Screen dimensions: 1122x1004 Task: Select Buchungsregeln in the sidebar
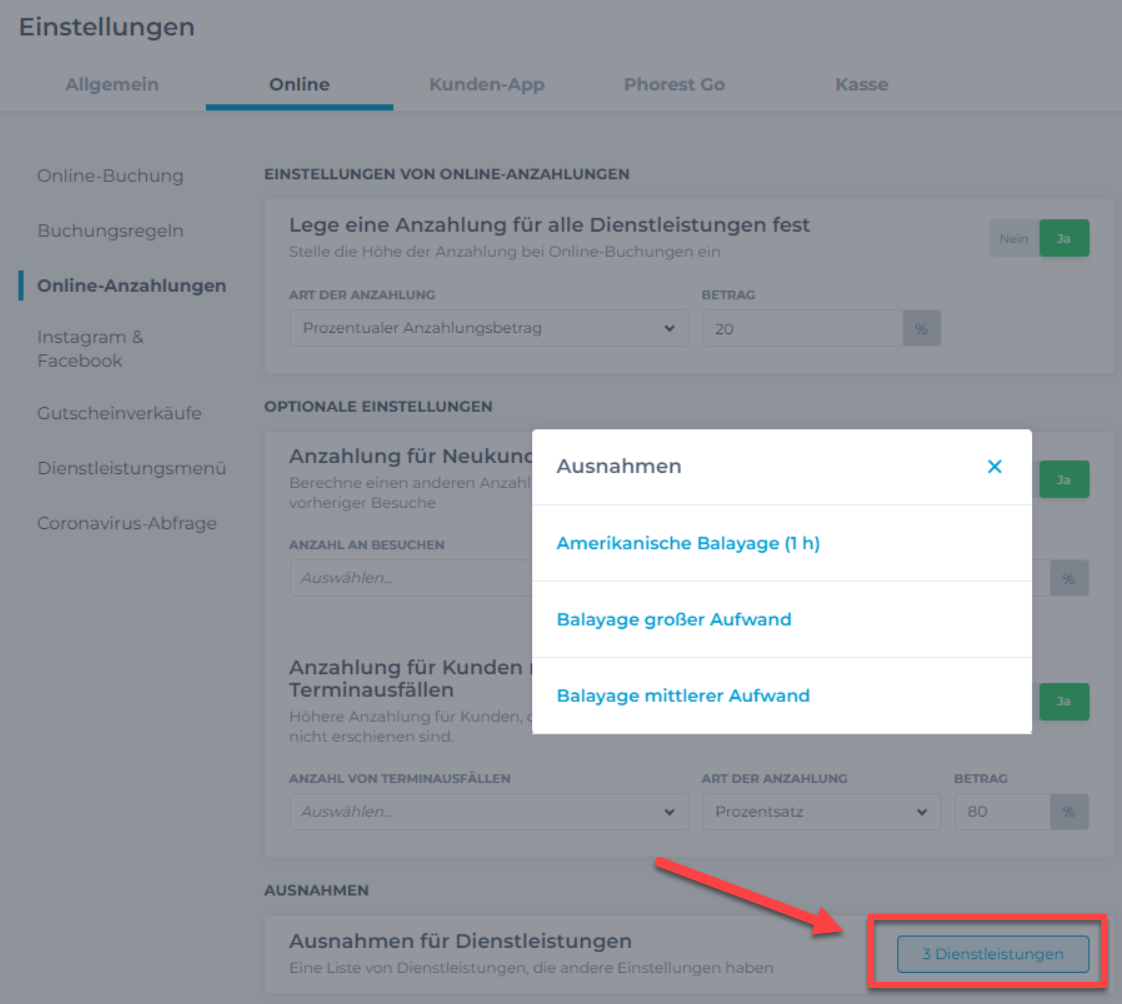[x=110, y=231]
